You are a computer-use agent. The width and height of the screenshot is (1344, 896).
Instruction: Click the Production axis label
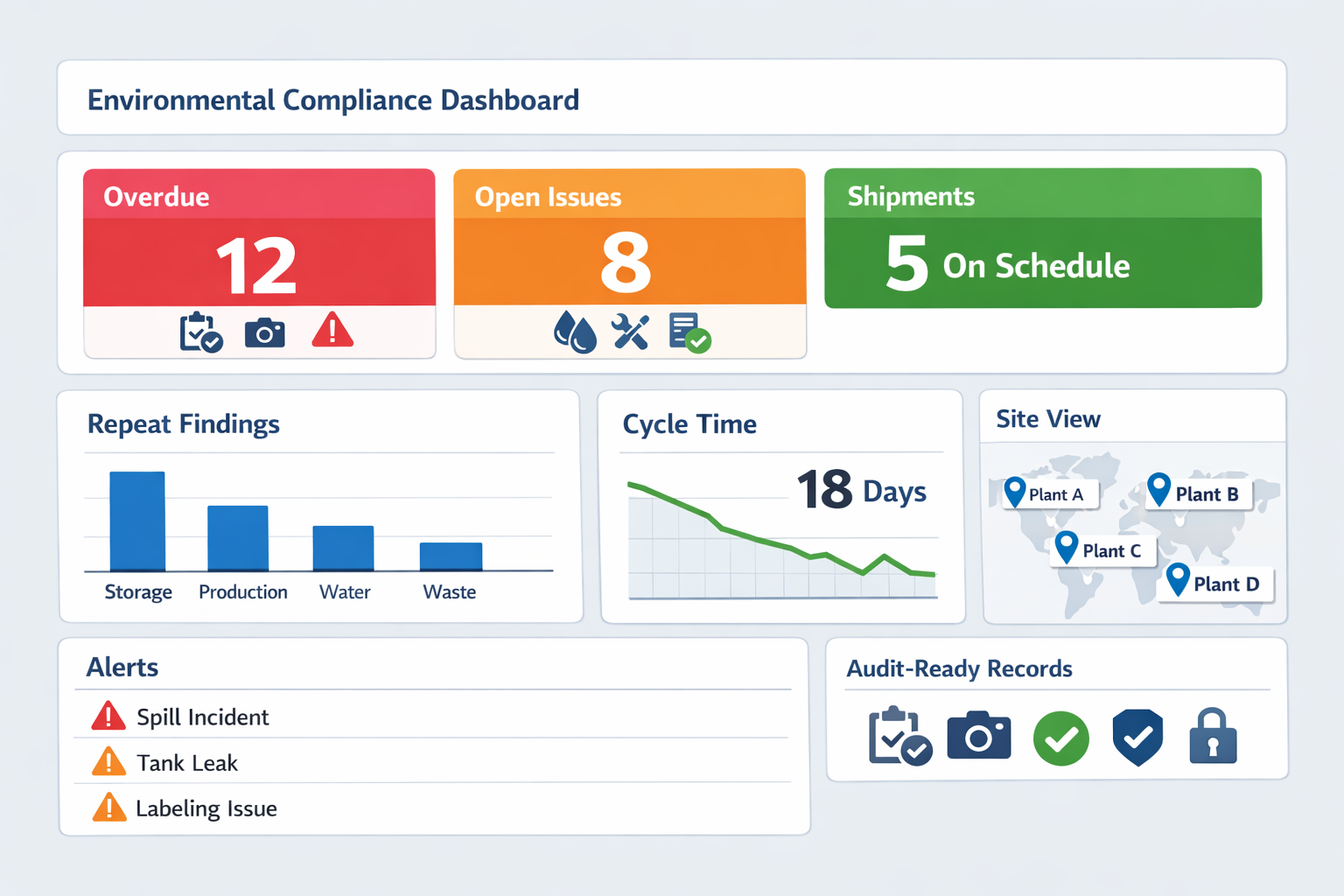(x=243, y=592)
